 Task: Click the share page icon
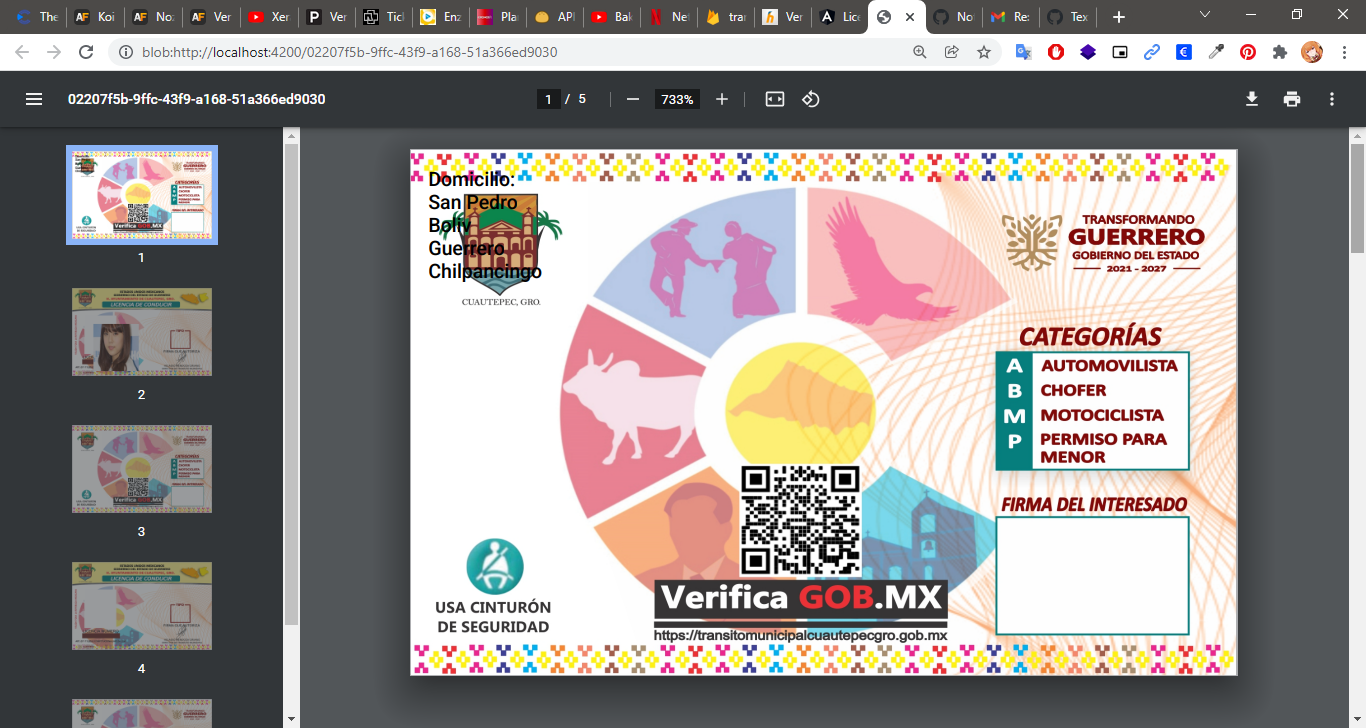coord(952,52)
